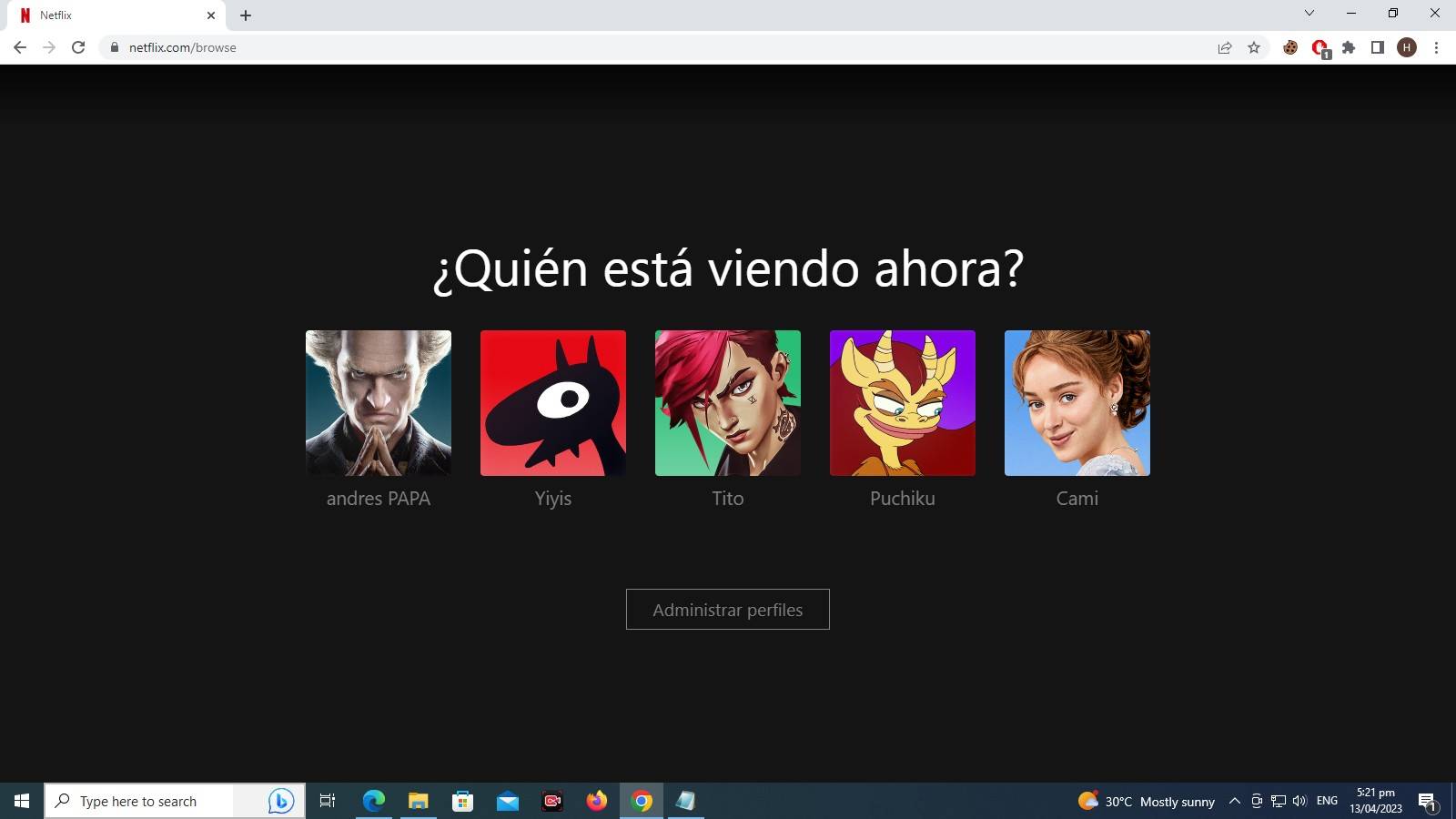This screenshot has height=819, width=1456.
Task: Open the notepad-style app on the taskbar
Action: coord(686,801)
